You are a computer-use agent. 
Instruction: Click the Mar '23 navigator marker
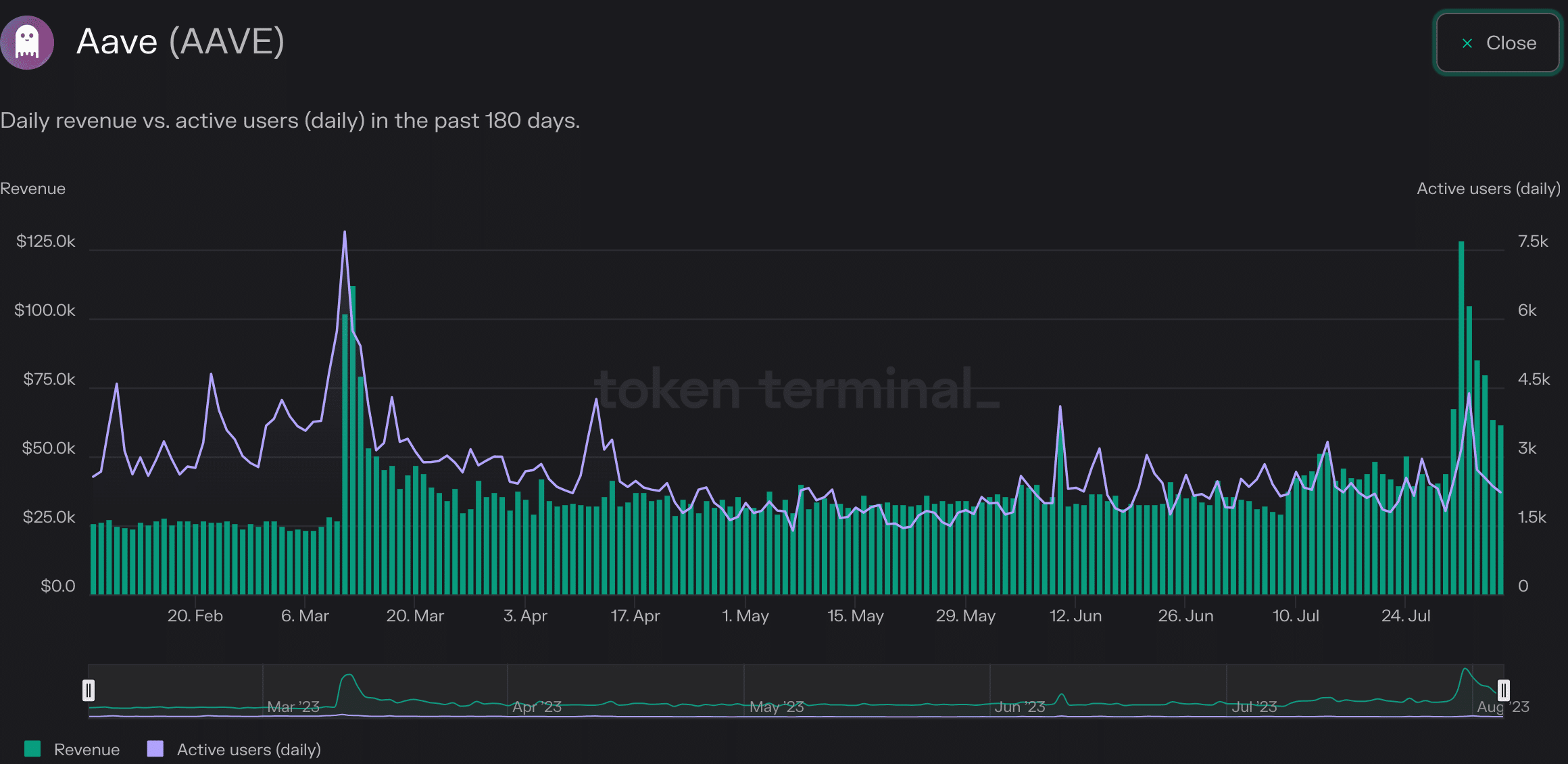pyautogui.click(x=293, y=707)
